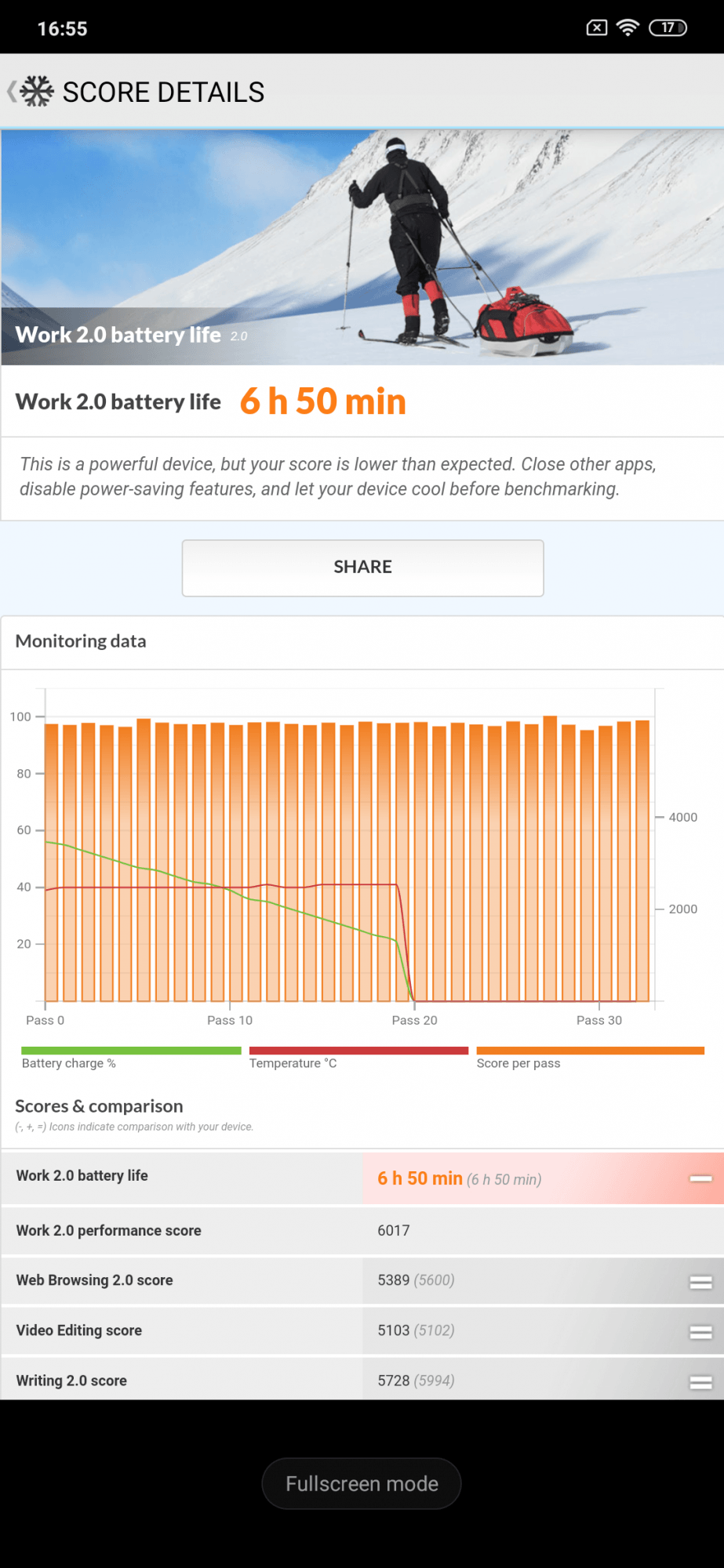Viewport: 724px width, 1568px height.
Task: Click the minus icon on battery life row
Action: (700, 1178)
